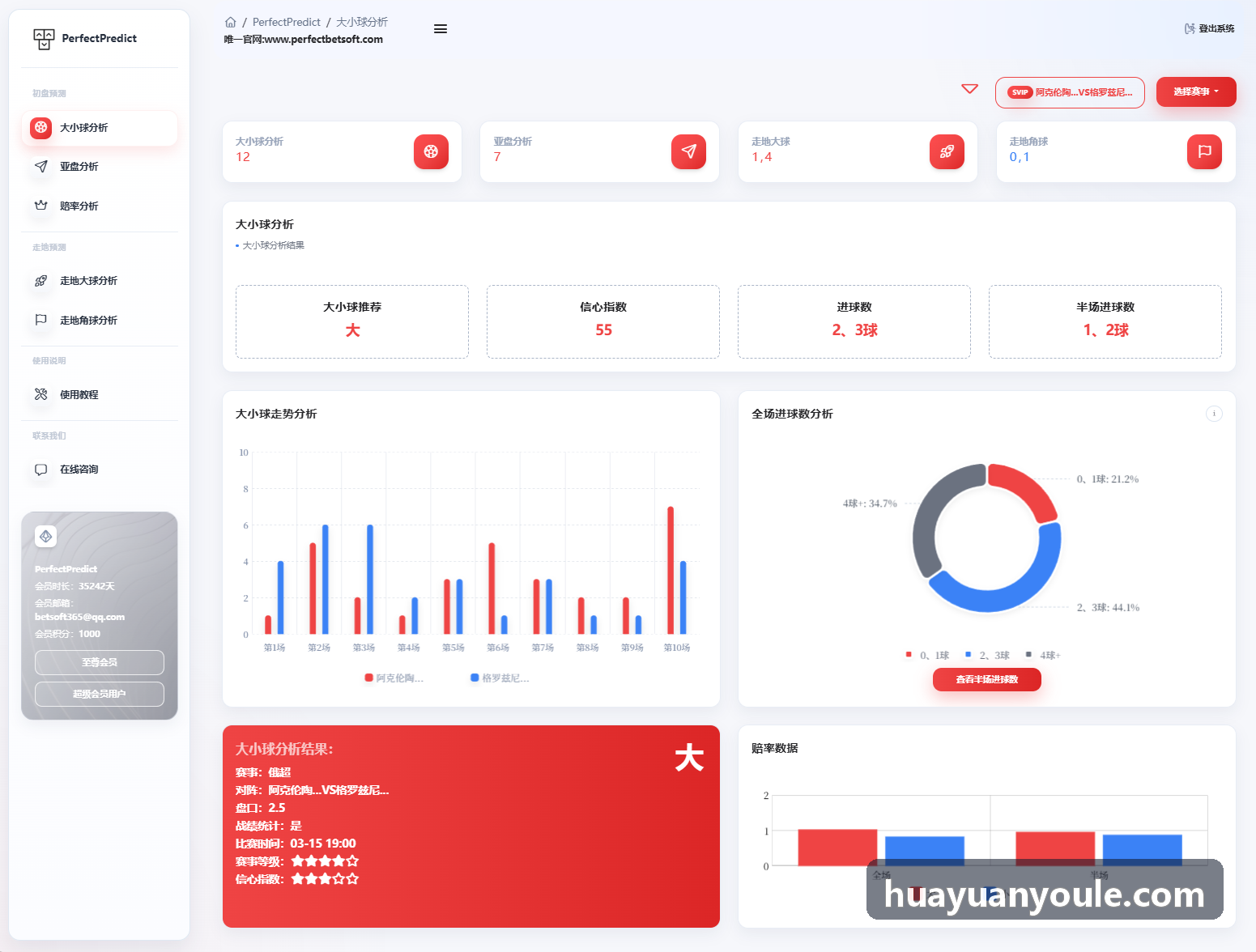1256x952 pixels.
Task: Click the email betsoft365@qq.com text
Action: [79, 617]
